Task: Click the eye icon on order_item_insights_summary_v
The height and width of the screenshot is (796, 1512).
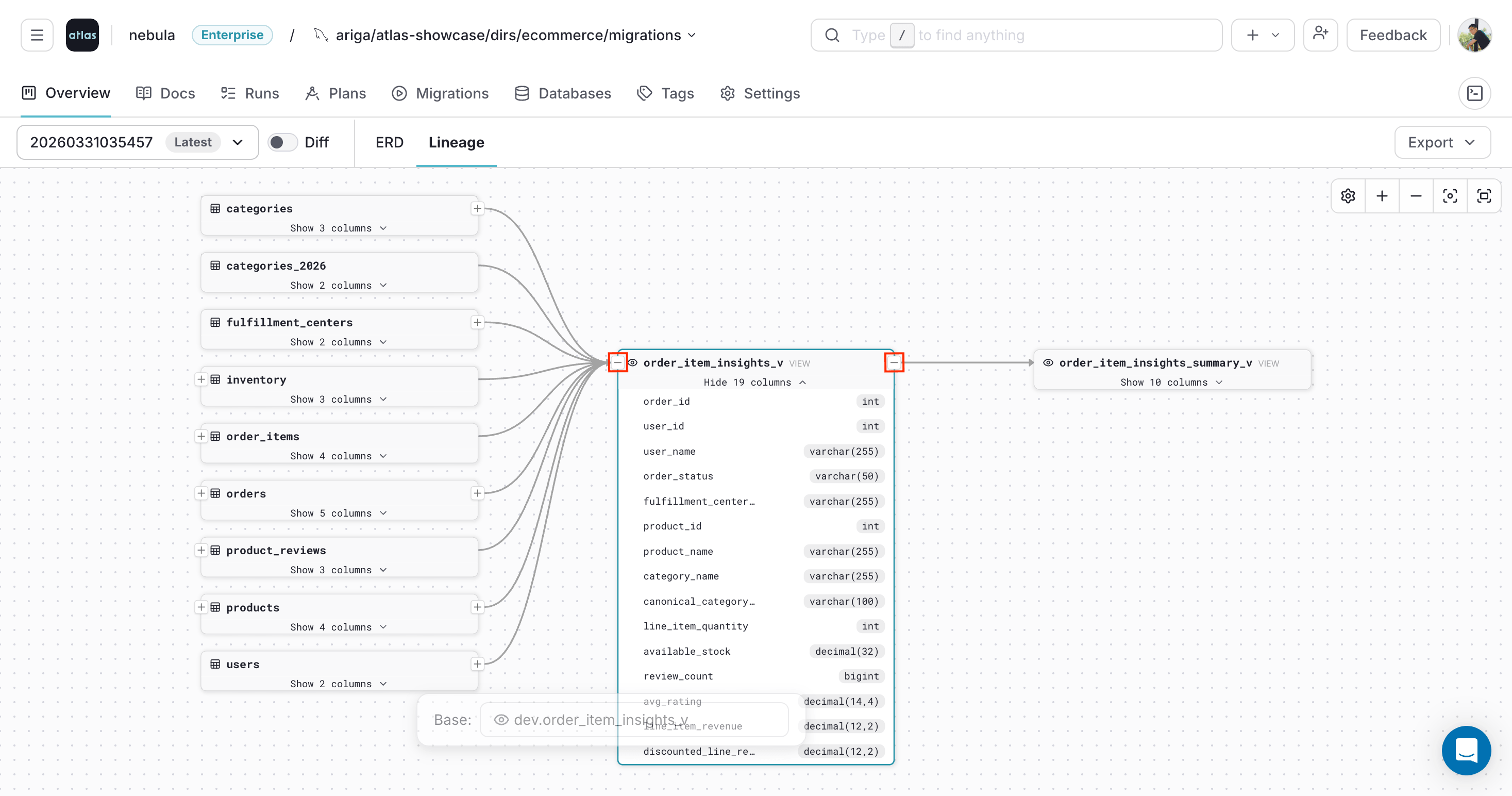Action: point(1049,363)
